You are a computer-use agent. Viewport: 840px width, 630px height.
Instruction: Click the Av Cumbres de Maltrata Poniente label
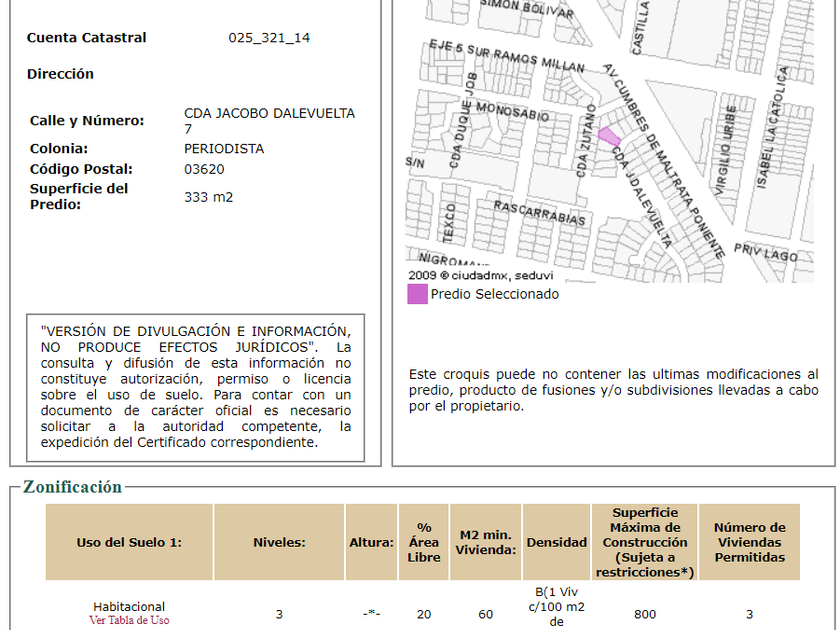coord(664,160)
